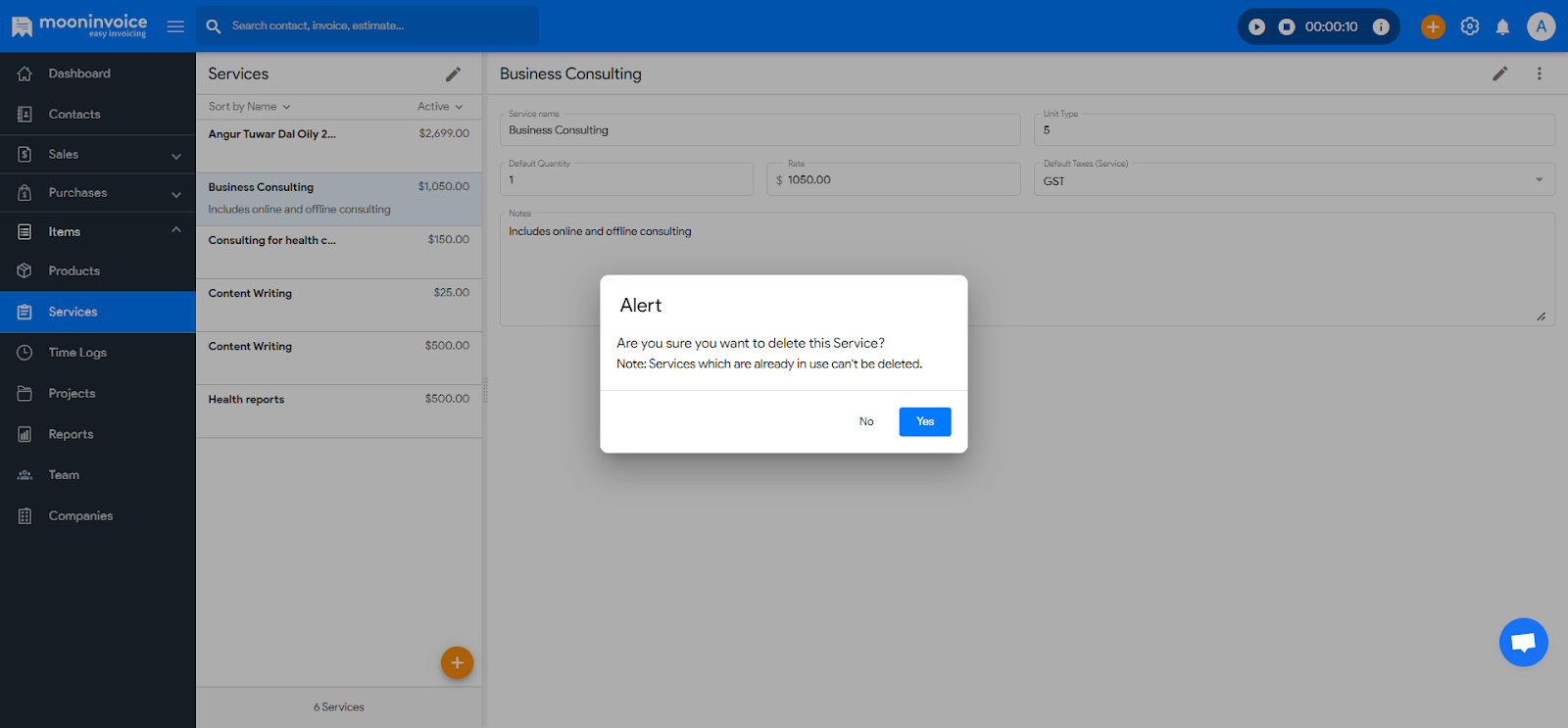Confirm deletion with the Yes button

click(x=925, y=421)
